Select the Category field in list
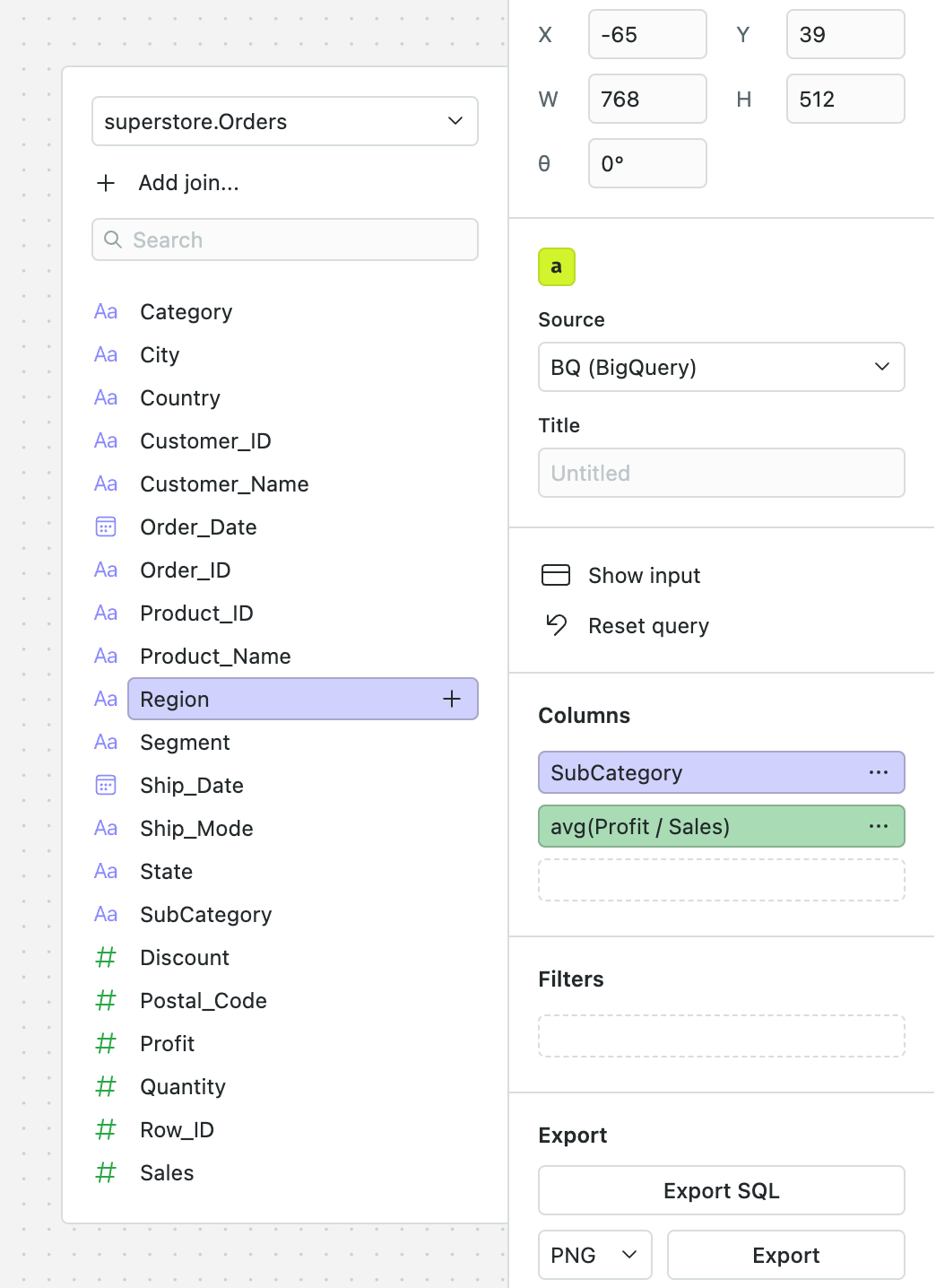Viewport: 936px width, 1288px height. coord(186,311)
